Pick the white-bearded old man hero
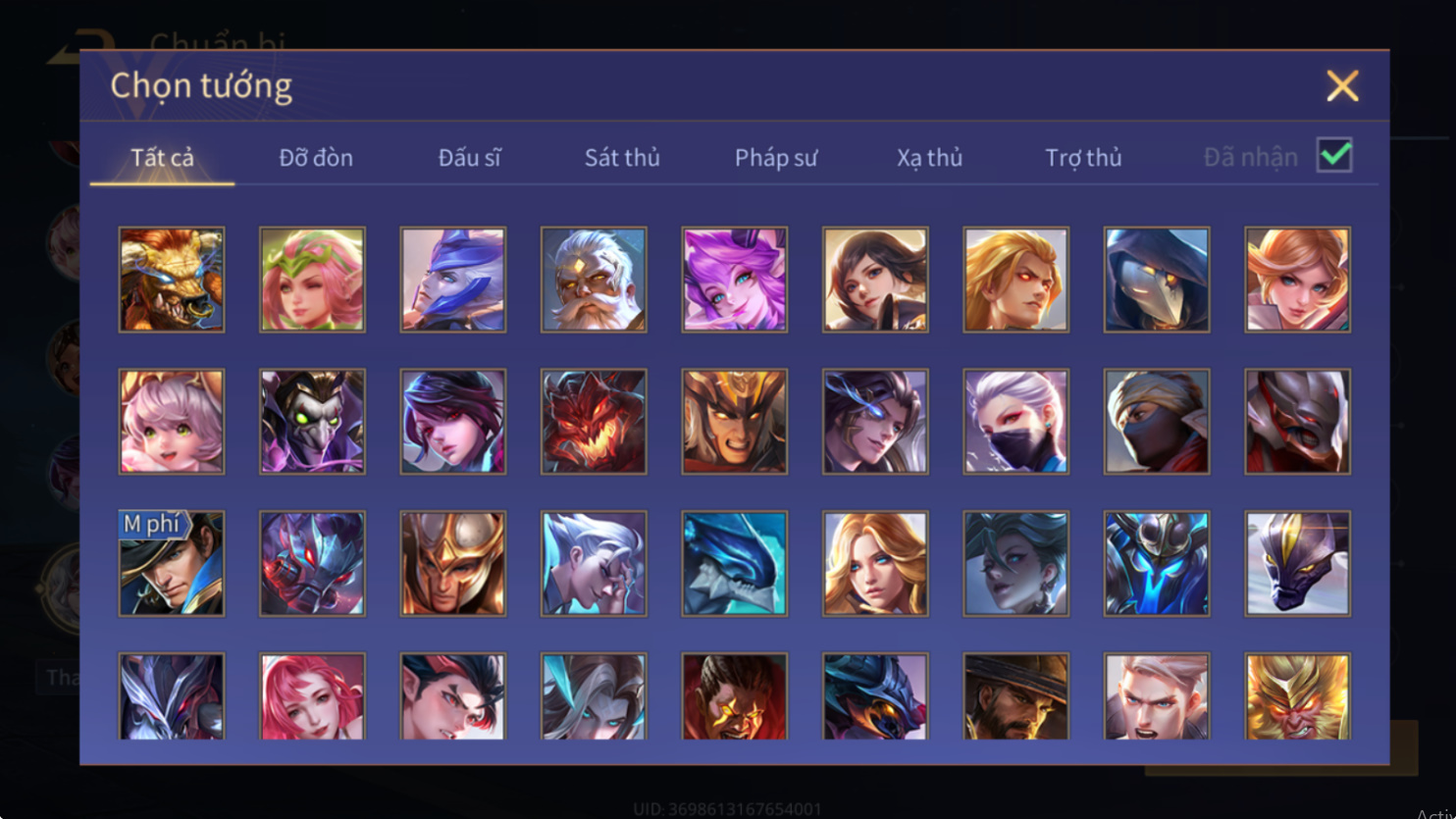 (594, 280)
